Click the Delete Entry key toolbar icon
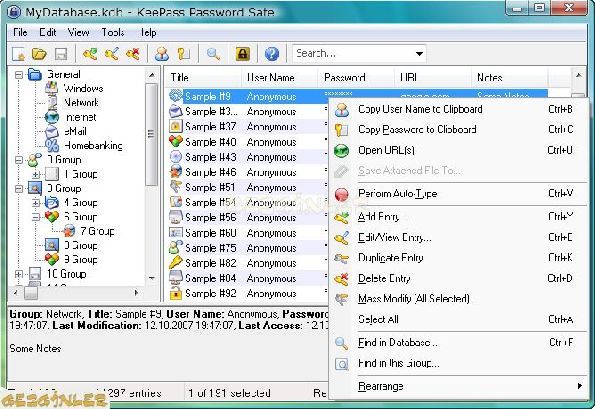The width and height of the screenshot is (595, 409). pos(133,54)
